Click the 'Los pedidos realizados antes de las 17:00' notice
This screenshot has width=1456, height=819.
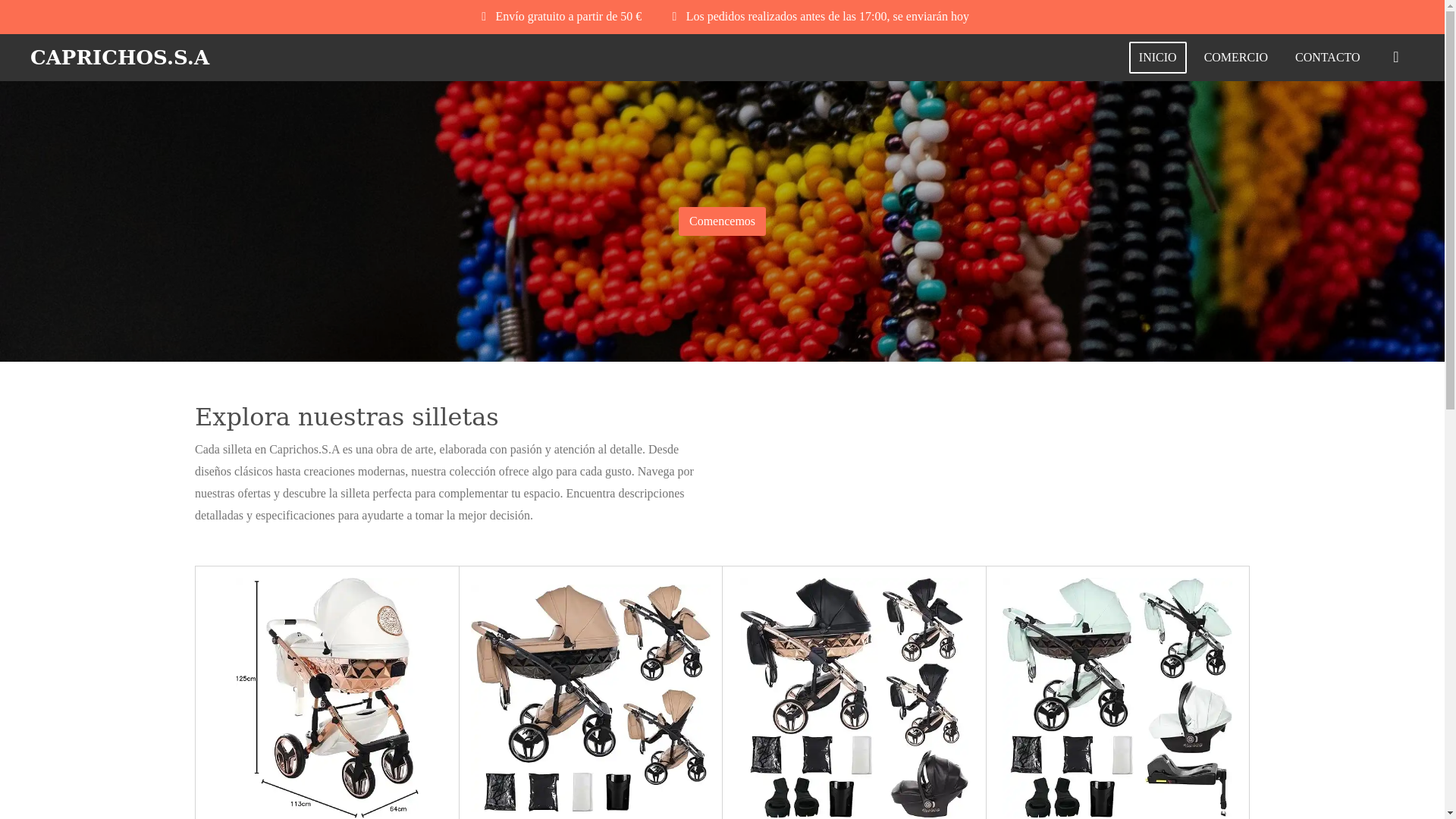(827, 17)
